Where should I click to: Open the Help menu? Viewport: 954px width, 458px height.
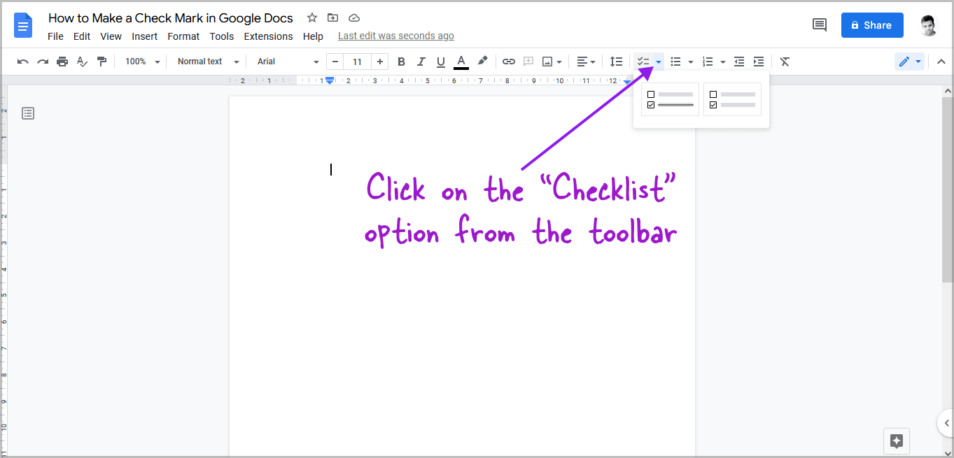pos(313,36)
